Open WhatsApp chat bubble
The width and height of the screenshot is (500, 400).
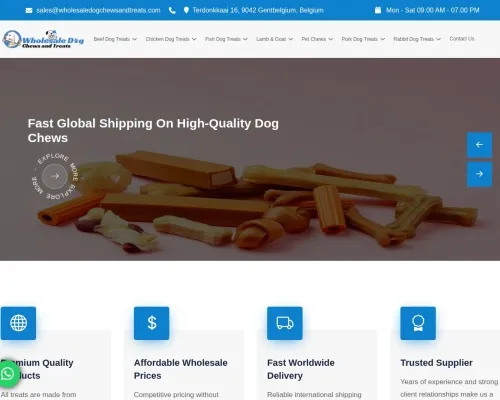pos(8,374)
